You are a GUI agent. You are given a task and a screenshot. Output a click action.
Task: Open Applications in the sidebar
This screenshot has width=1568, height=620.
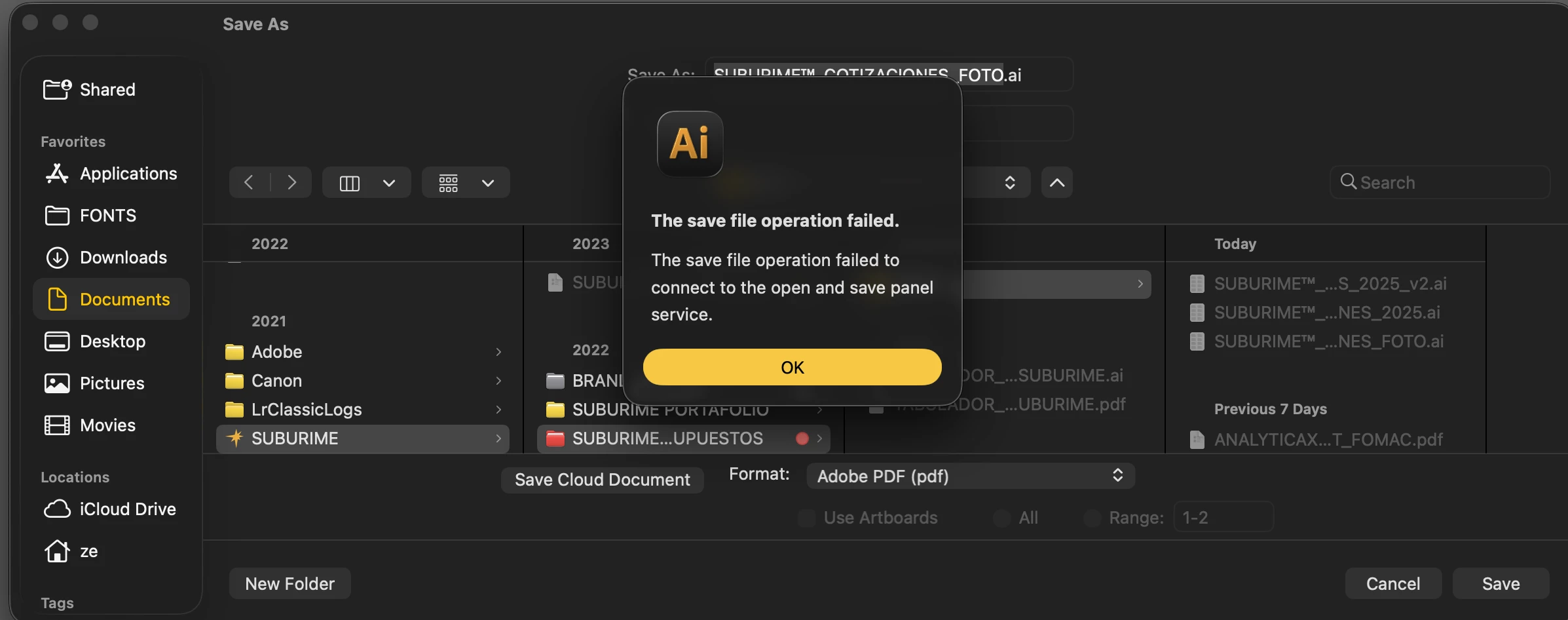[x=111, y=173]
